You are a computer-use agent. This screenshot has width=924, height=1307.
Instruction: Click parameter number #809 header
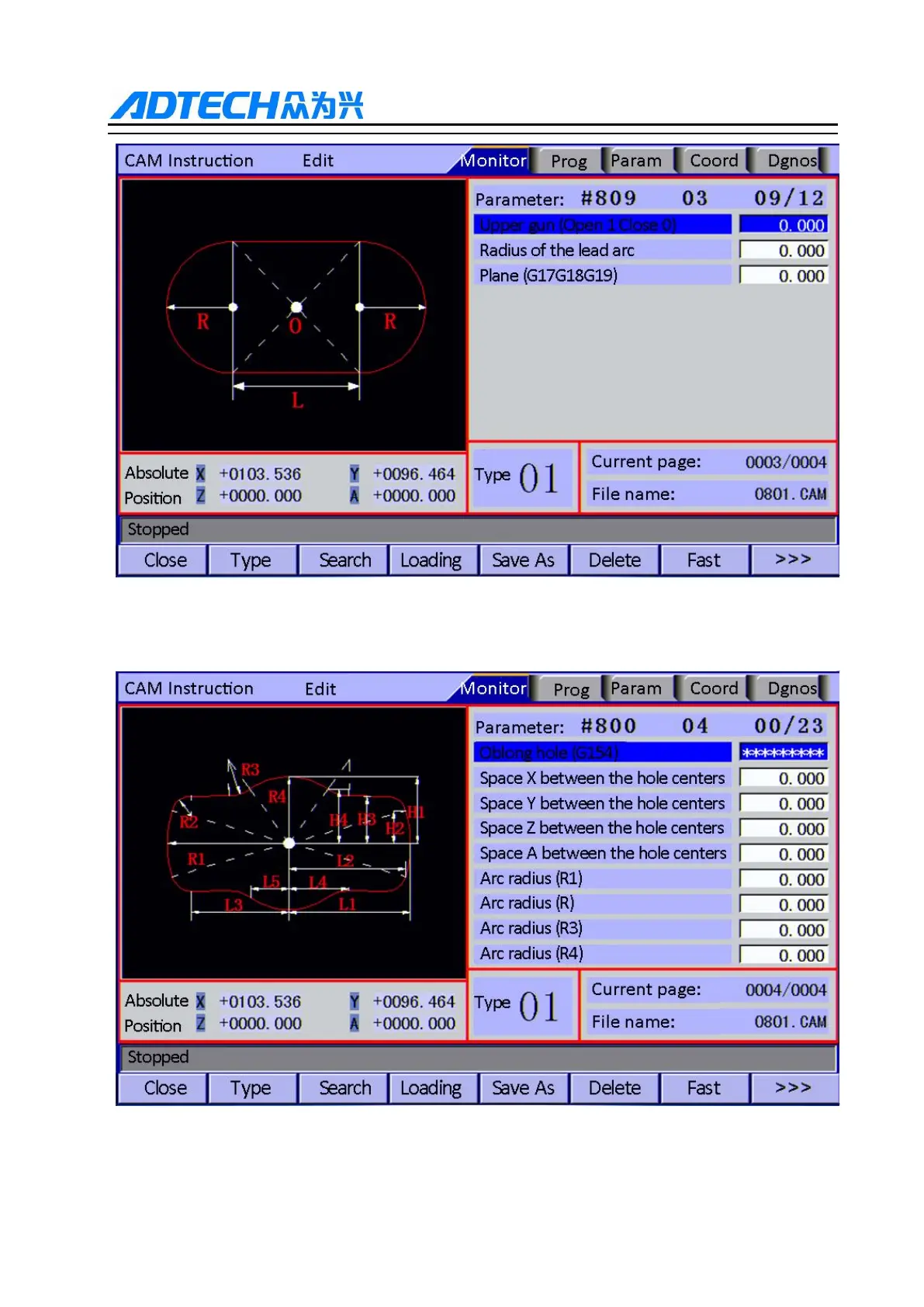click(x=608, y=199)
